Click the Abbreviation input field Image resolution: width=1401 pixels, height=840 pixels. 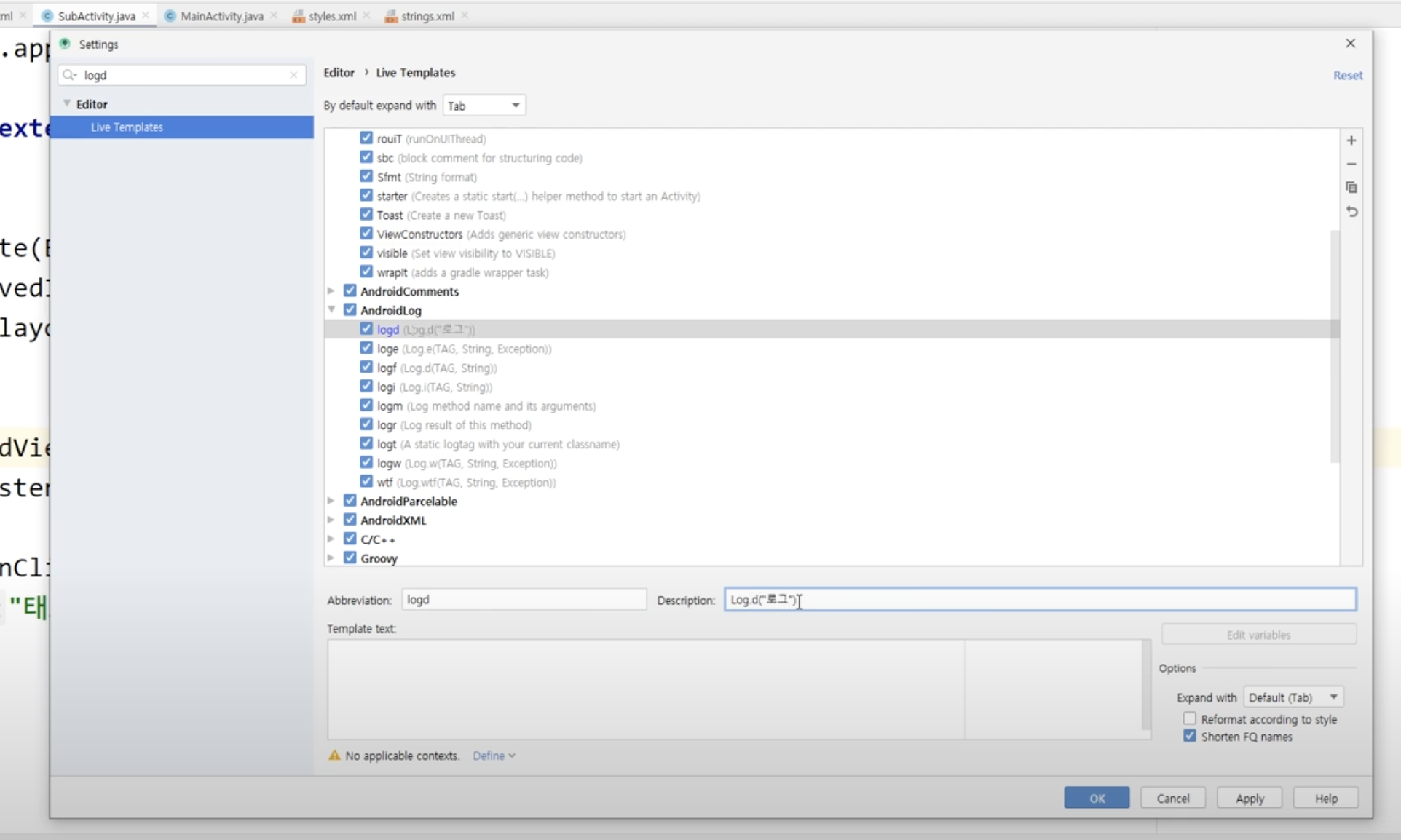tap(523, 600)
